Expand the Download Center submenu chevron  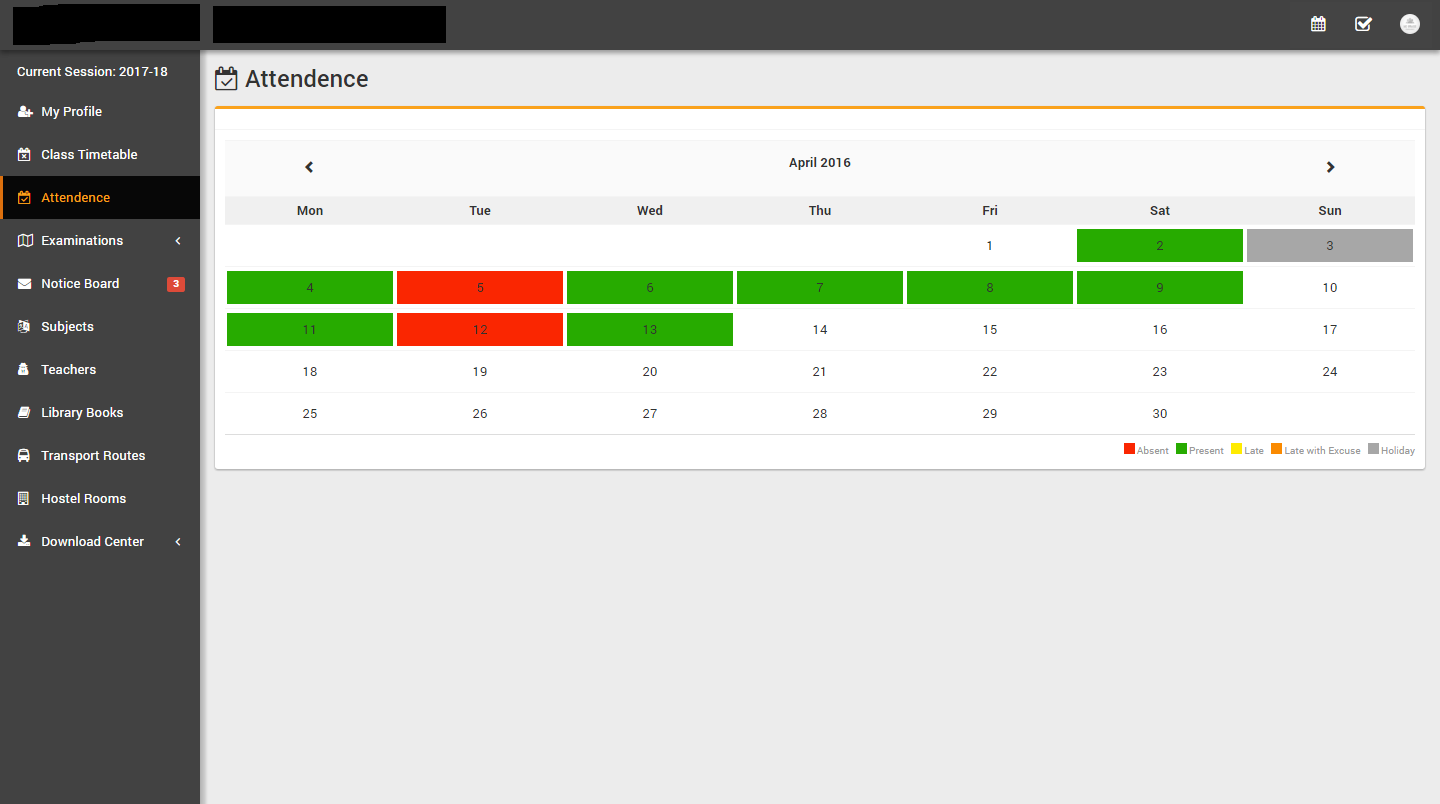[x=178, y=542]
